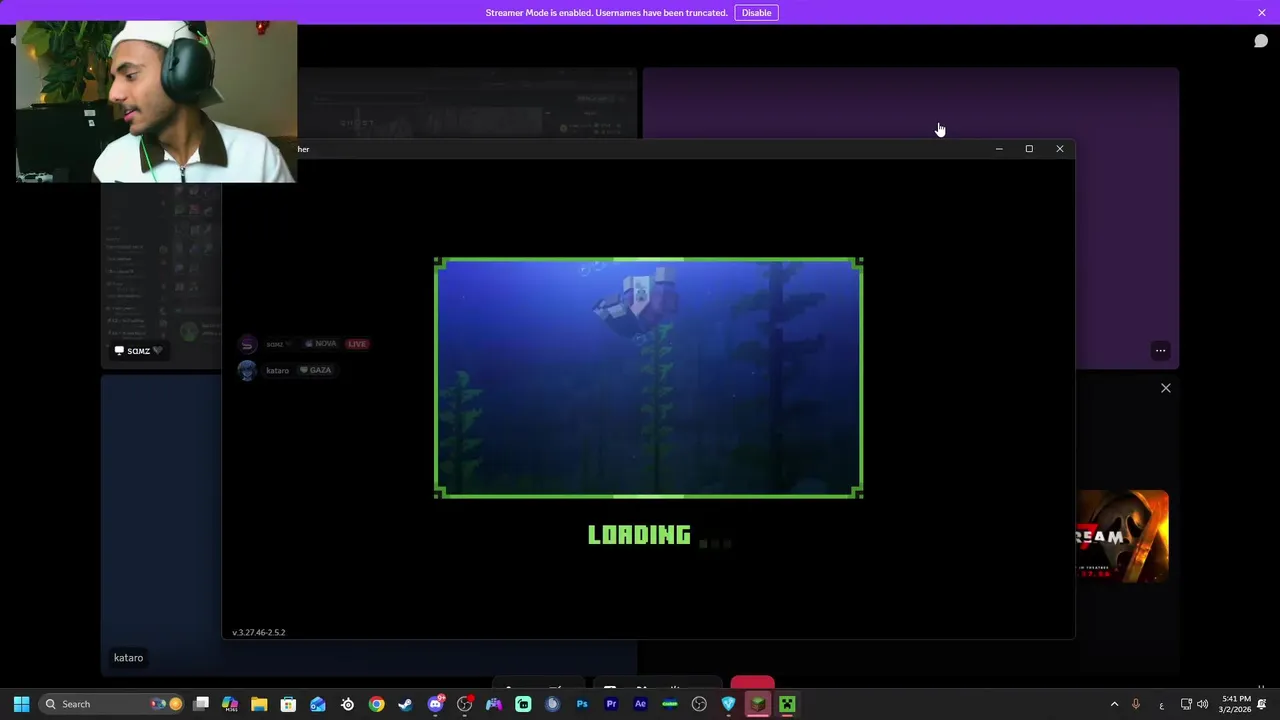The image size is (1280, 720).
Task: Switch to Minecraft Launcher grass-block taskbar icon
Action: tap(758, 704)
